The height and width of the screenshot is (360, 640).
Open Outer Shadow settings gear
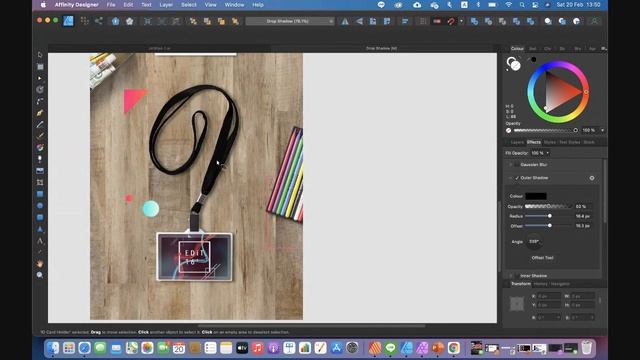click(592, 178)
